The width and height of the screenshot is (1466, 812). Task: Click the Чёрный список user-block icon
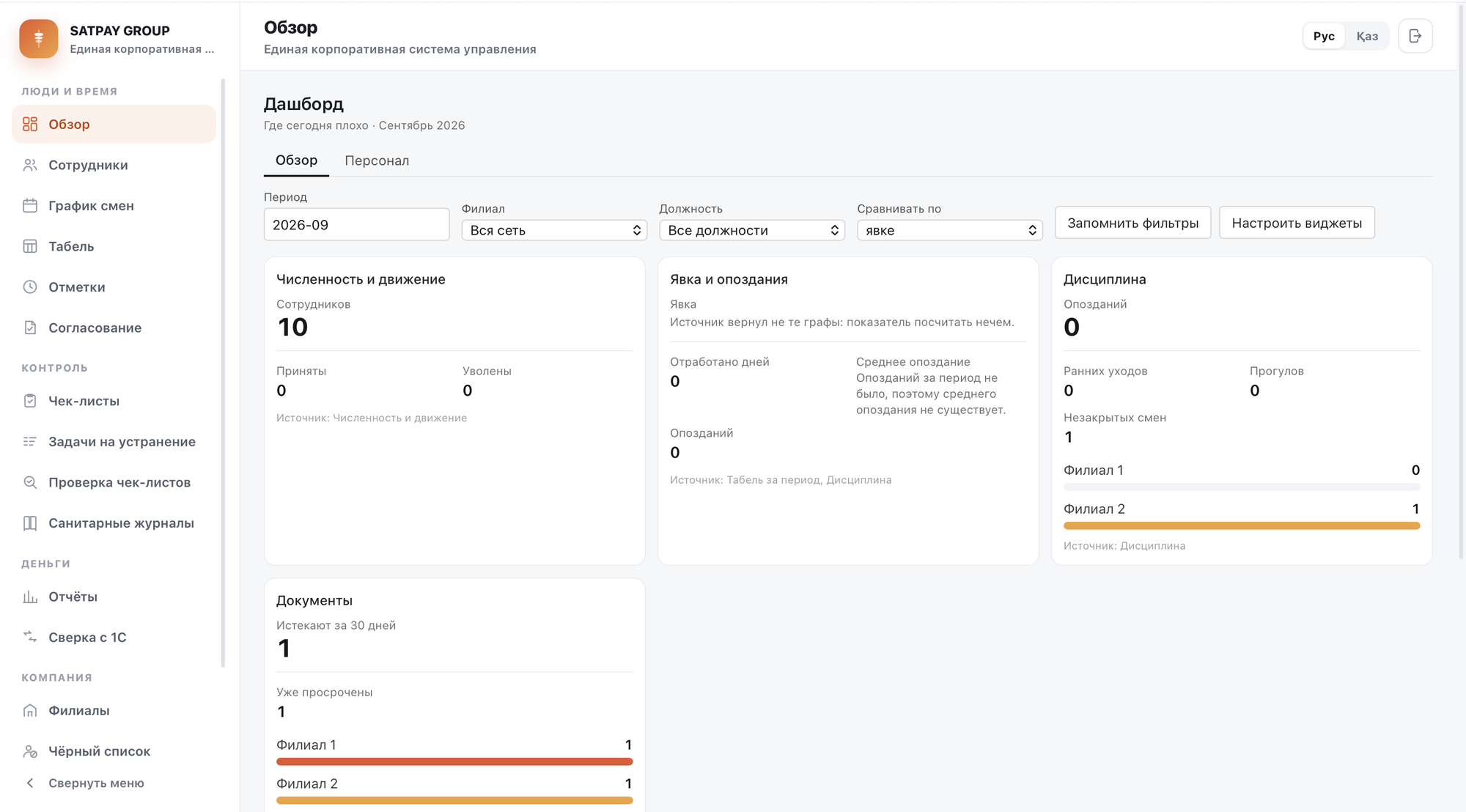pos(30,751)
